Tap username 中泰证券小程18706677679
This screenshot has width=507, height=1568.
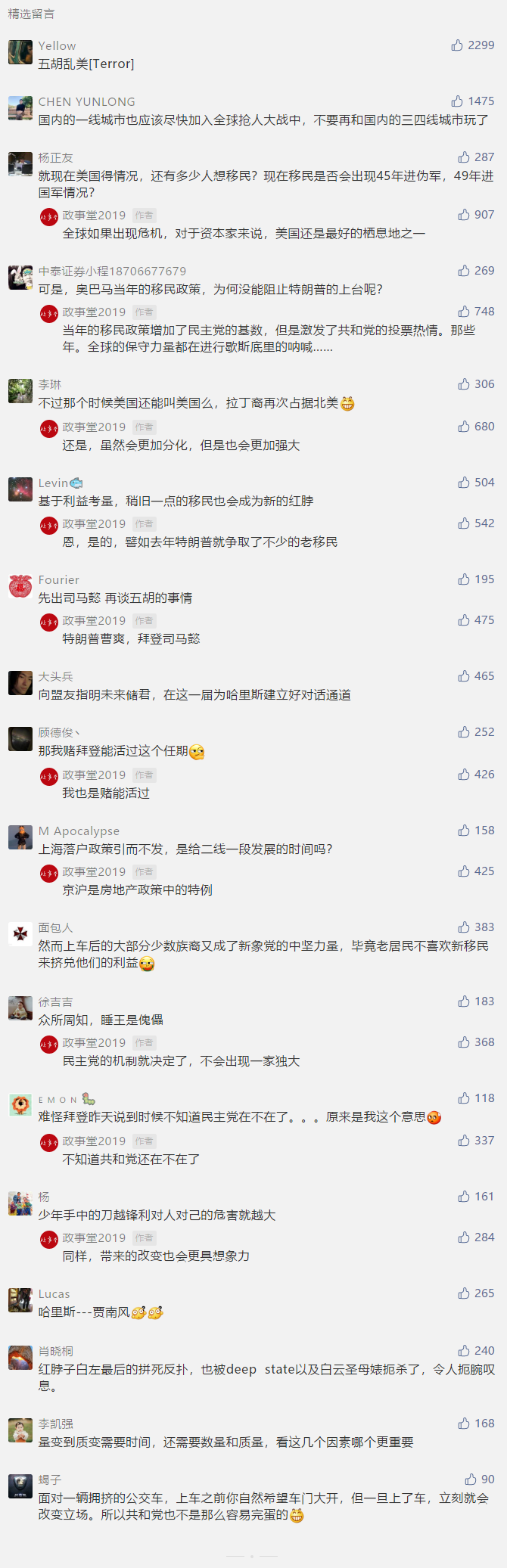[112, 272]
